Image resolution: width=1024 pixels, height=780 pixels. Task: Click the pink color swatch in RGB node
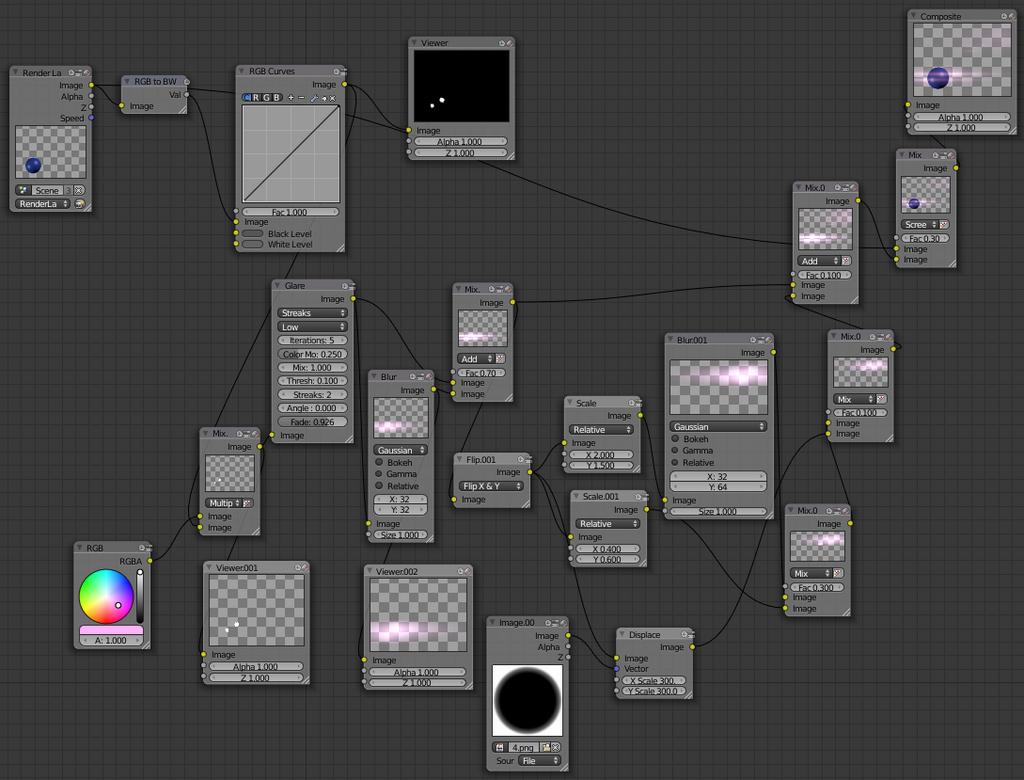click(111, 630)
